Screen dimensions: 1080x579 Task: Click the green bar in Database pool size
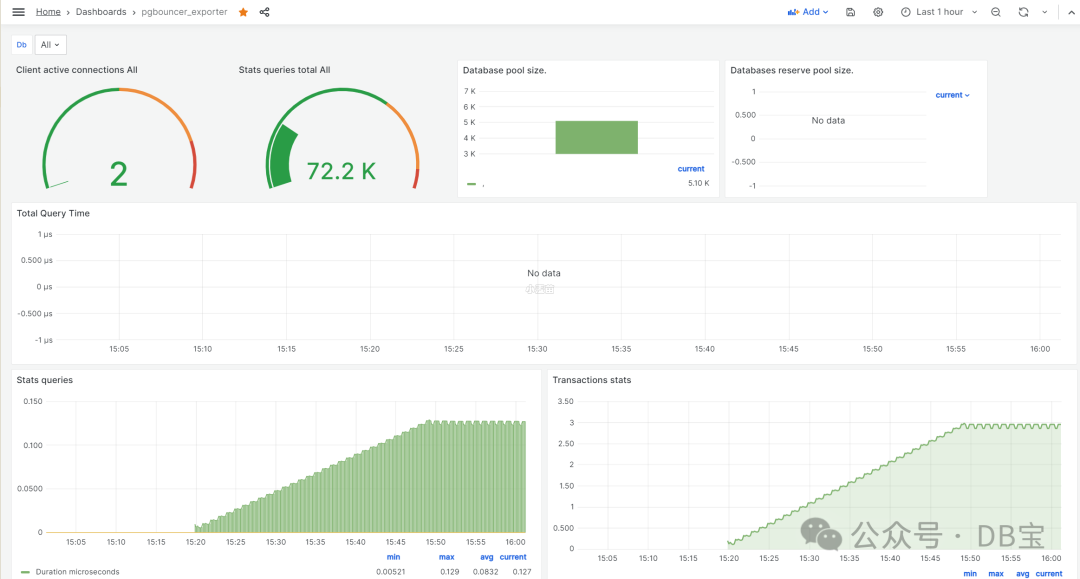(596, 137)
